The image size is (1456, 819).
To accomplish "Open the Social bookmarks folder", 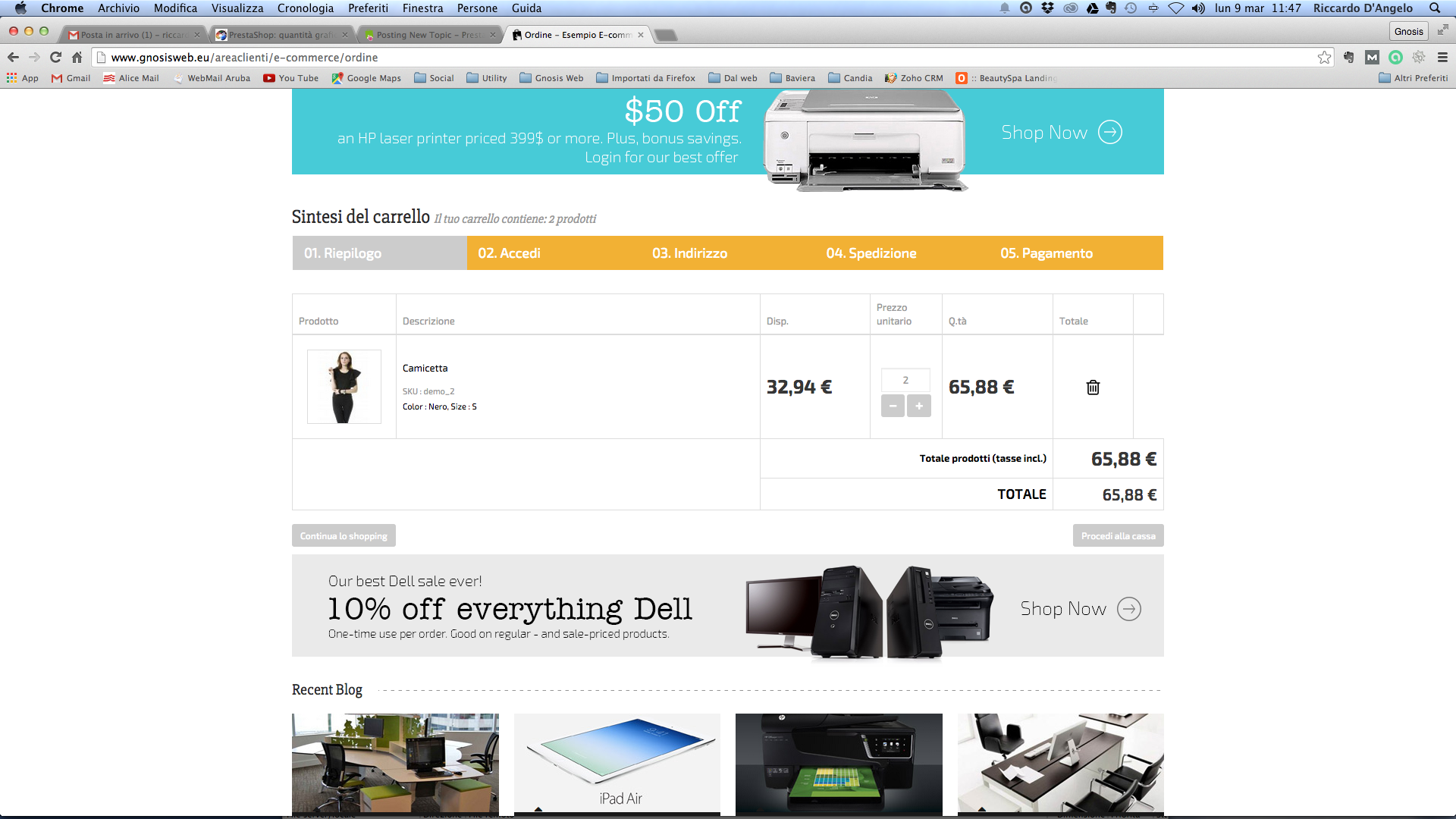I will pos(434,78).
